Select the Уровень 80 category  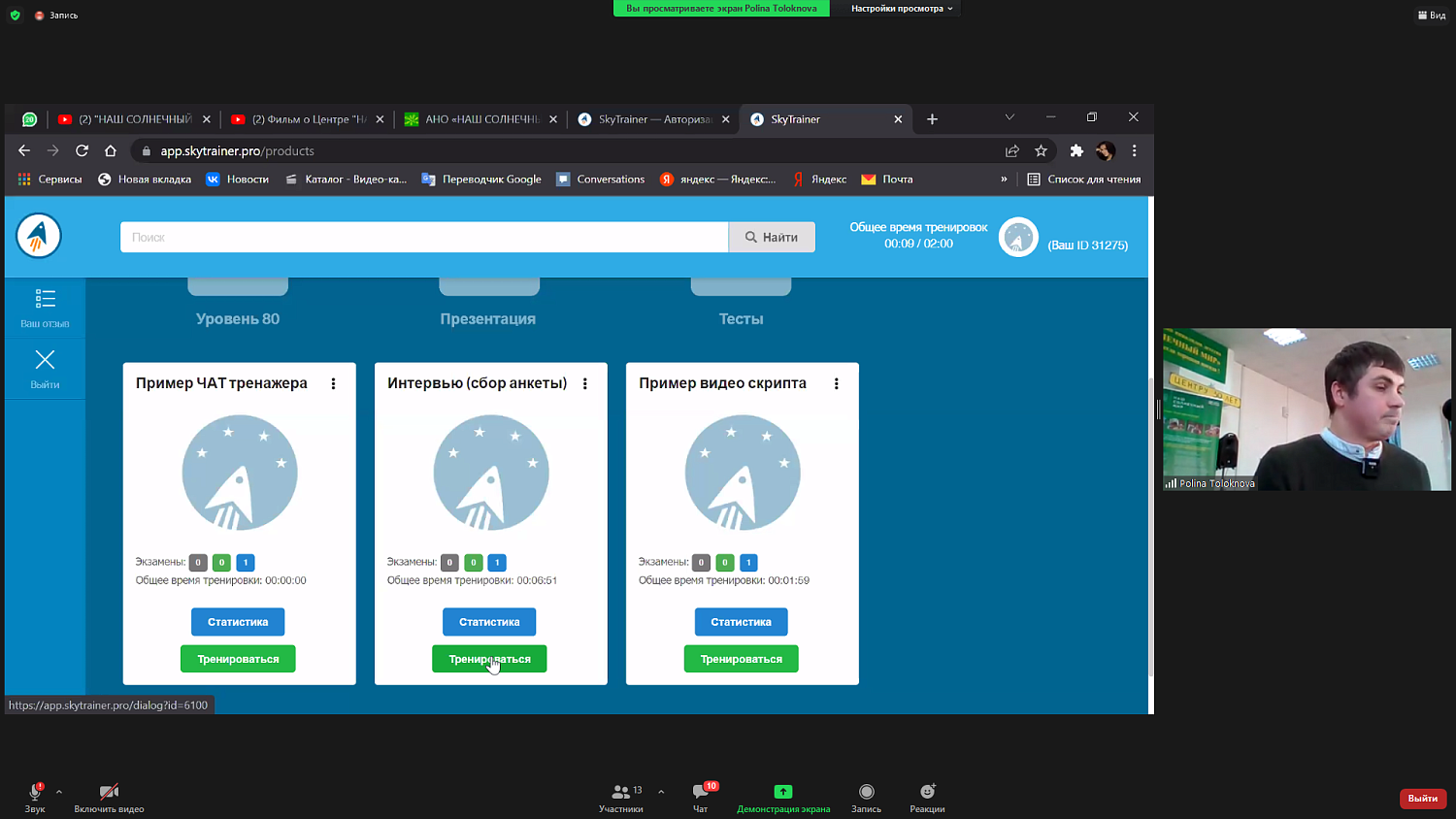tap(238, 318)
